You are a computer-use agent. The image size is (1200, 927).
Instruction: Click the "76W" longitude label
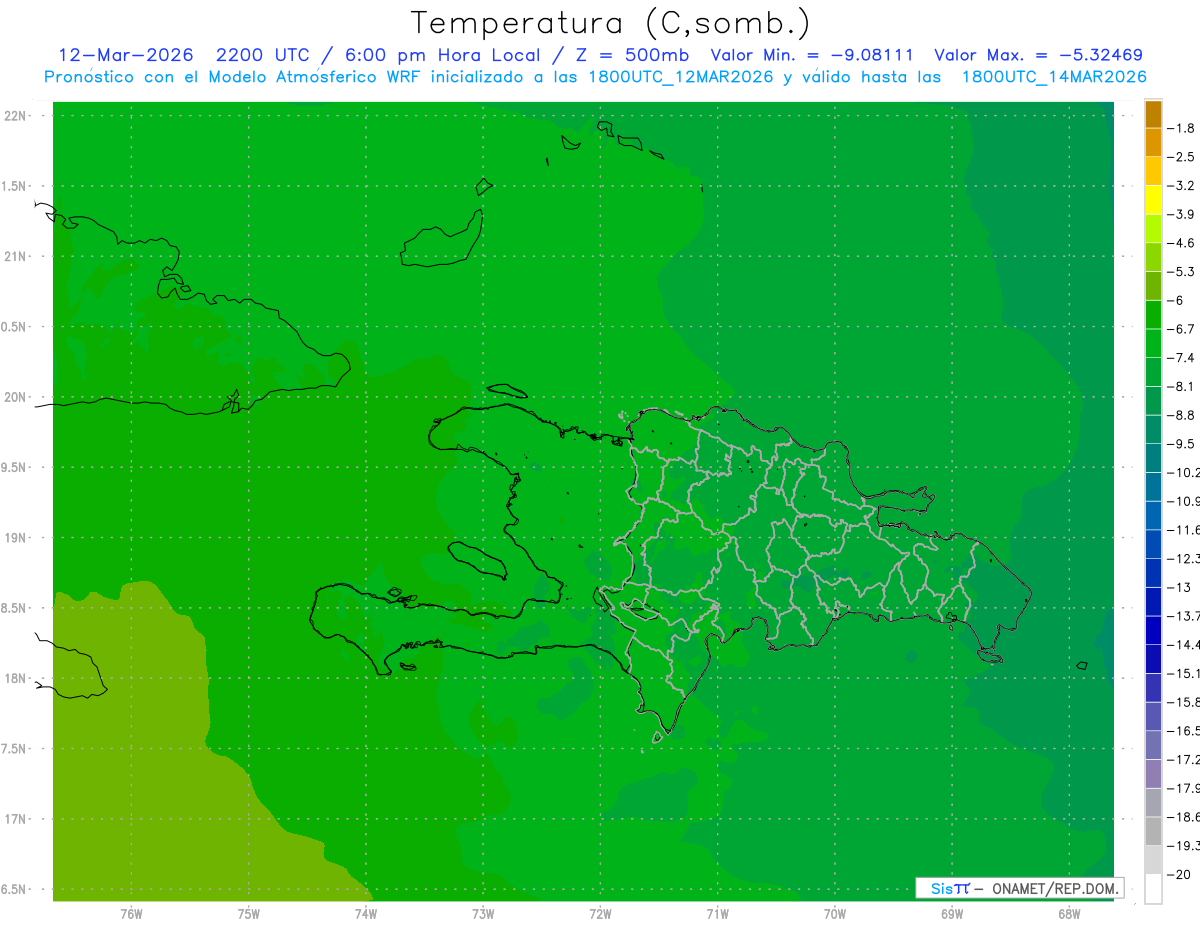coord(131,914)
